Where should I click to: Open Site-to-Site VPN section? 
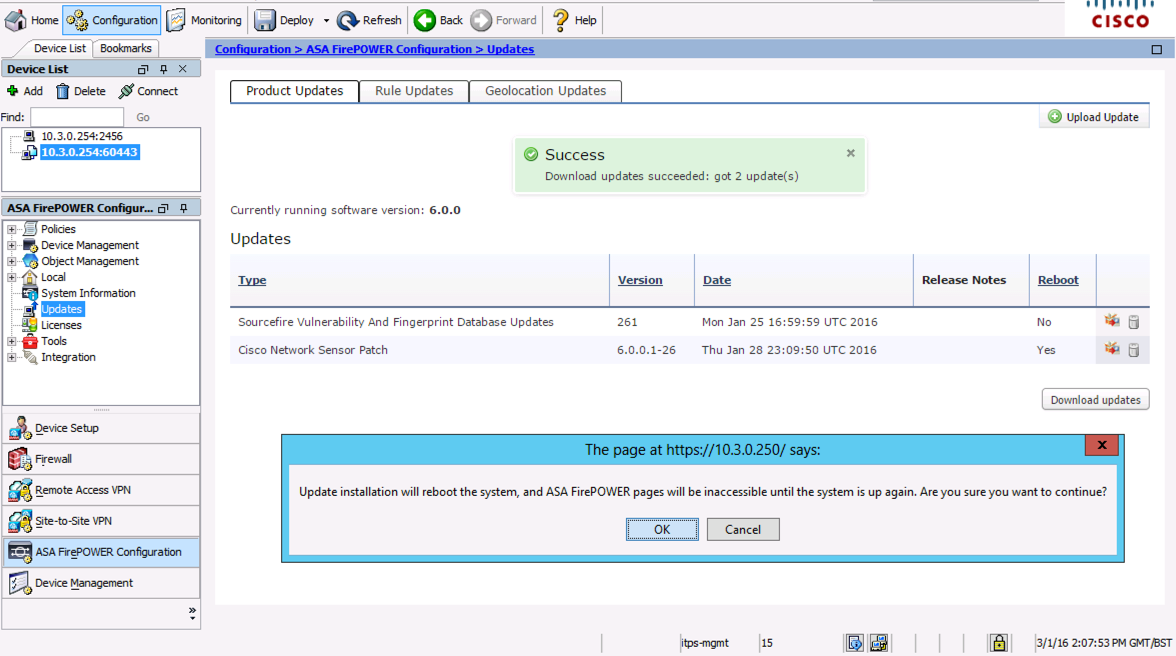[x=101, y=521]
